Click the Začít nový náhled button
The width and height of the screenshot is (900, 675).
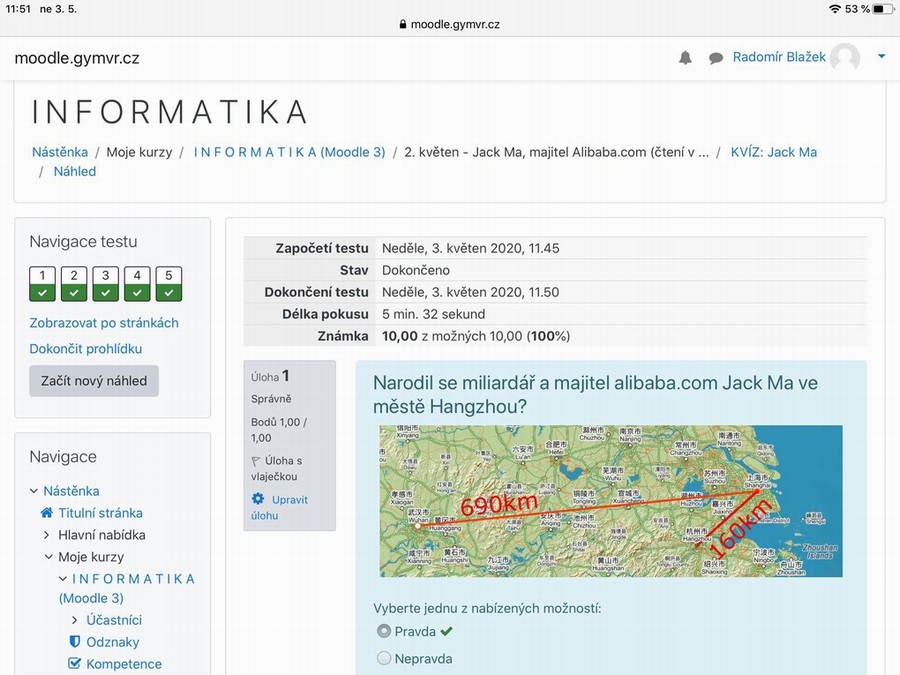click(94, 381)
